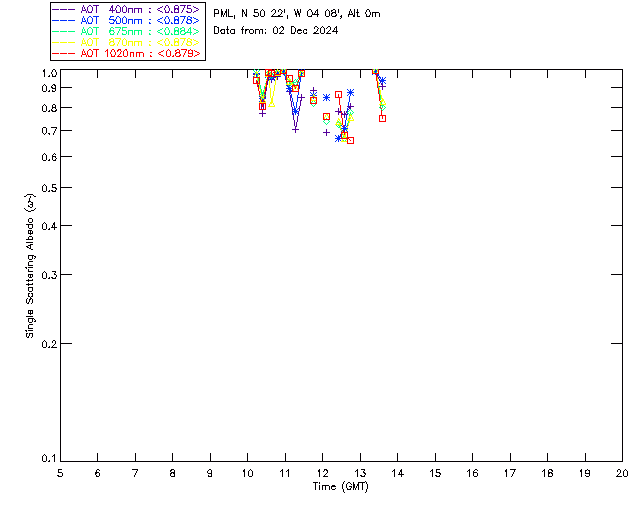
Task: Click the y-axis tick label 1.0
Action: tap(46, 74)
